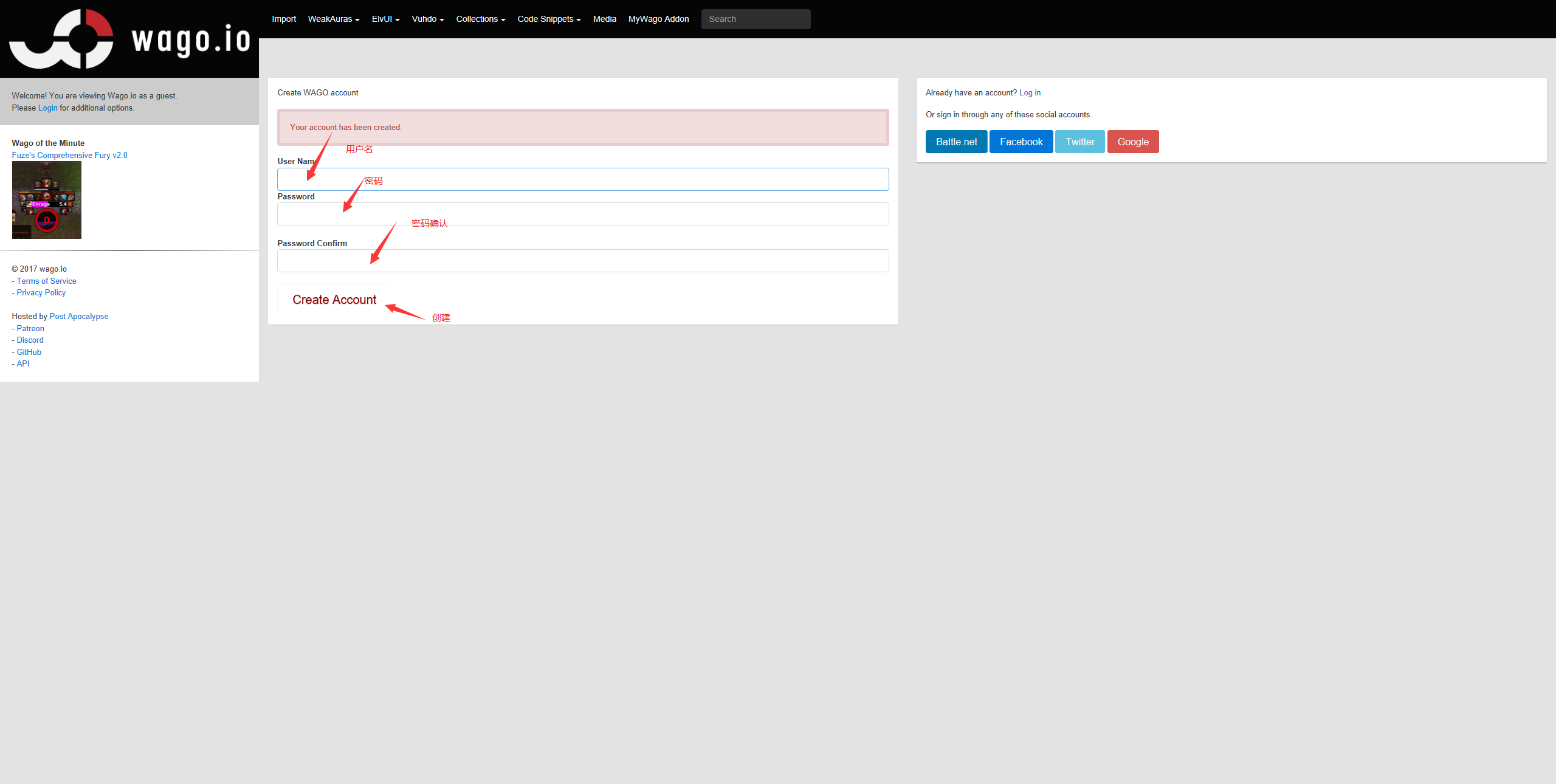1556x784 pixels.
Task: Open the Media page
Action: [x=604, y=19]
